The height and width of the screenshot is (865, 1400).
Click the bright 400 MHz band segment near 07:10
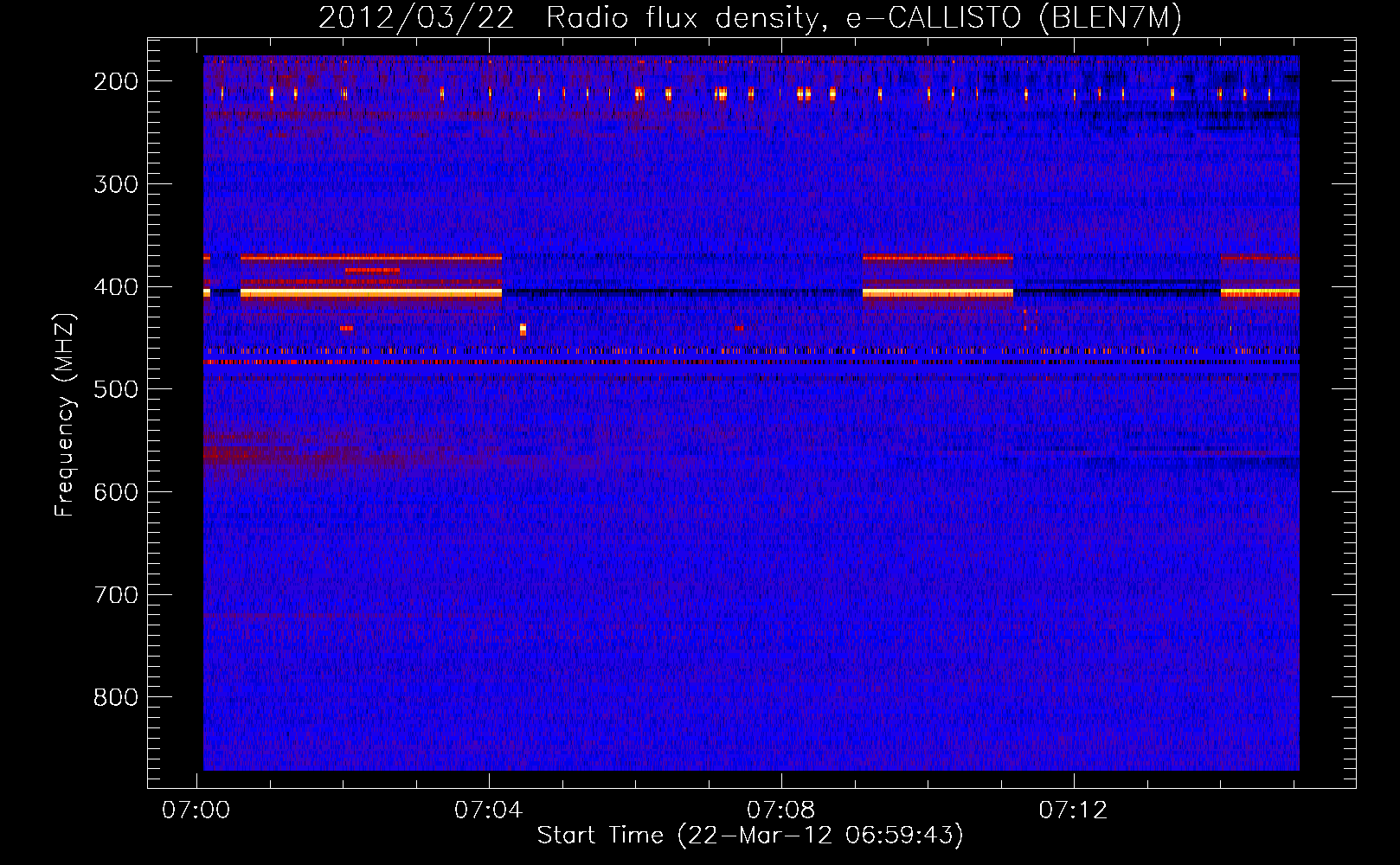tap(938, 294)
